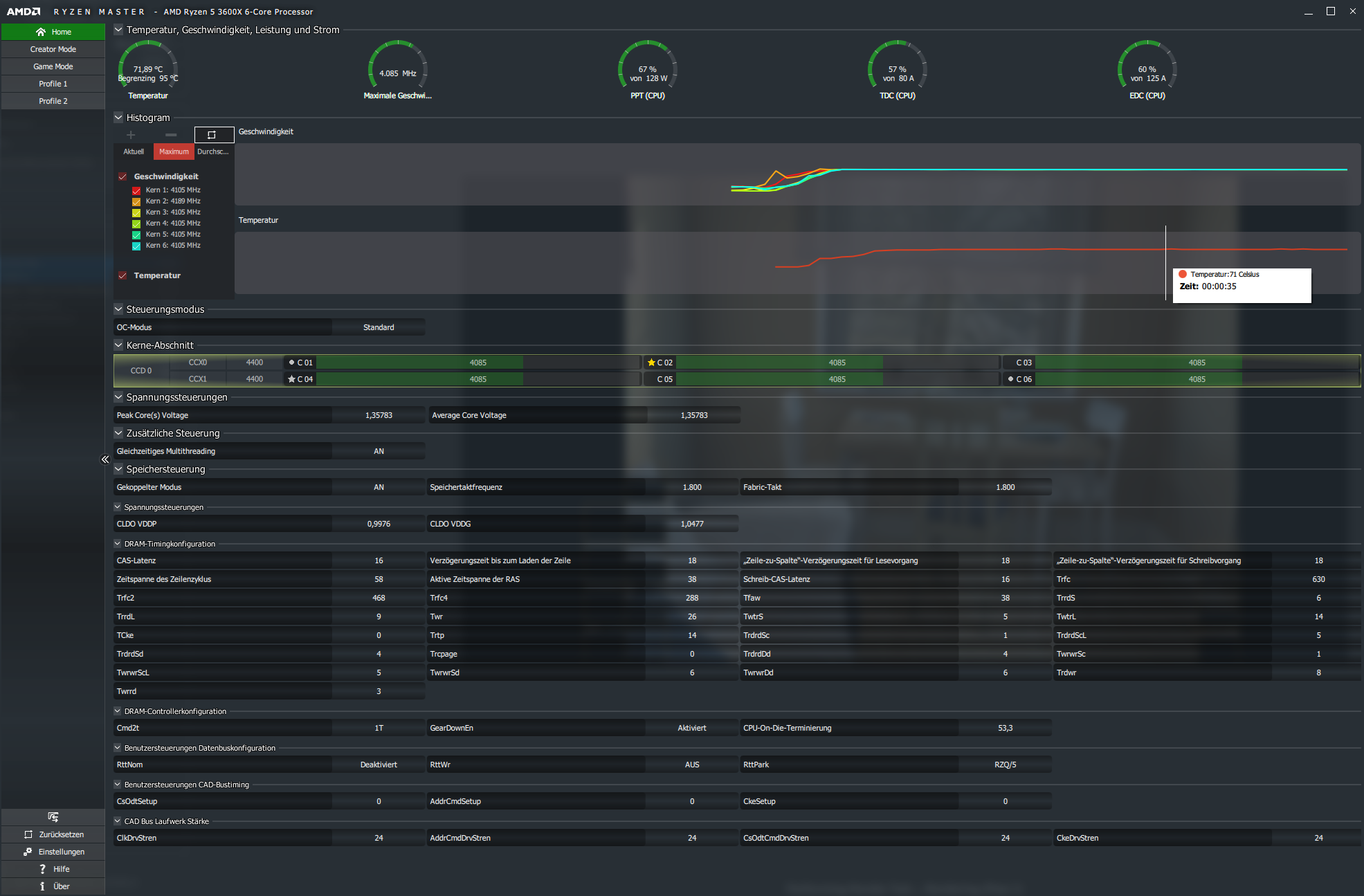Collapse the sidebar with double-chevron icon
This screenshot has height=896, width=1364.
105,459
